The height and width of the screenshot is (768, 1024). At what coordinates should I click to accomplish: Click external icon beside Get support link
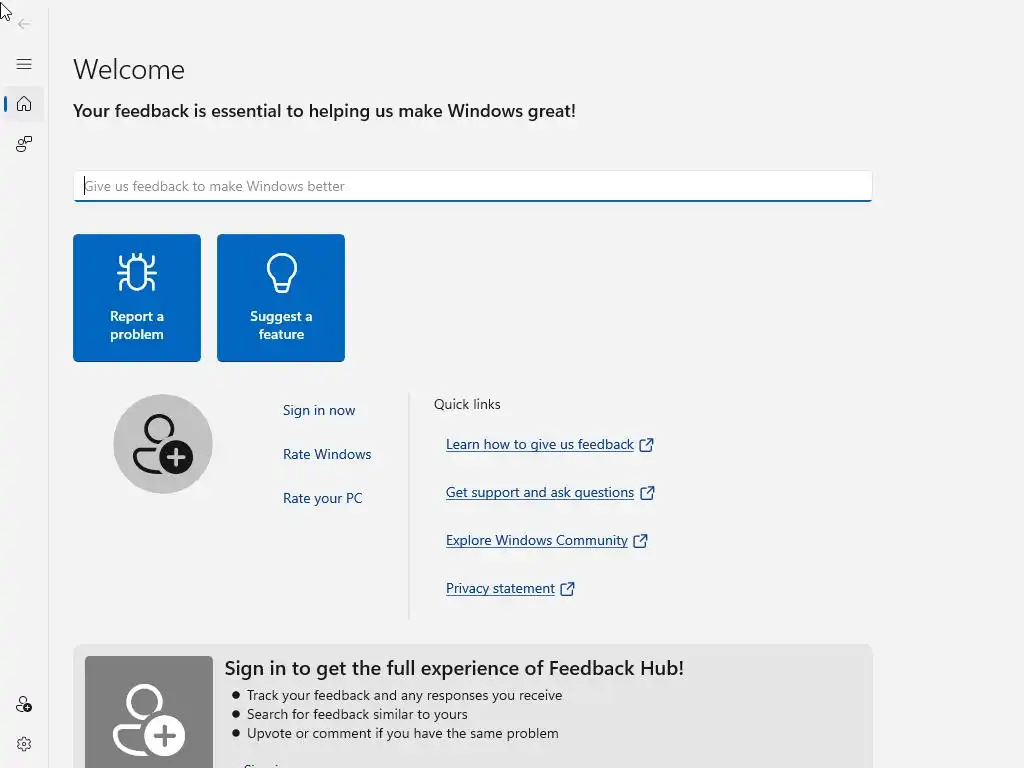click(647, 492)
